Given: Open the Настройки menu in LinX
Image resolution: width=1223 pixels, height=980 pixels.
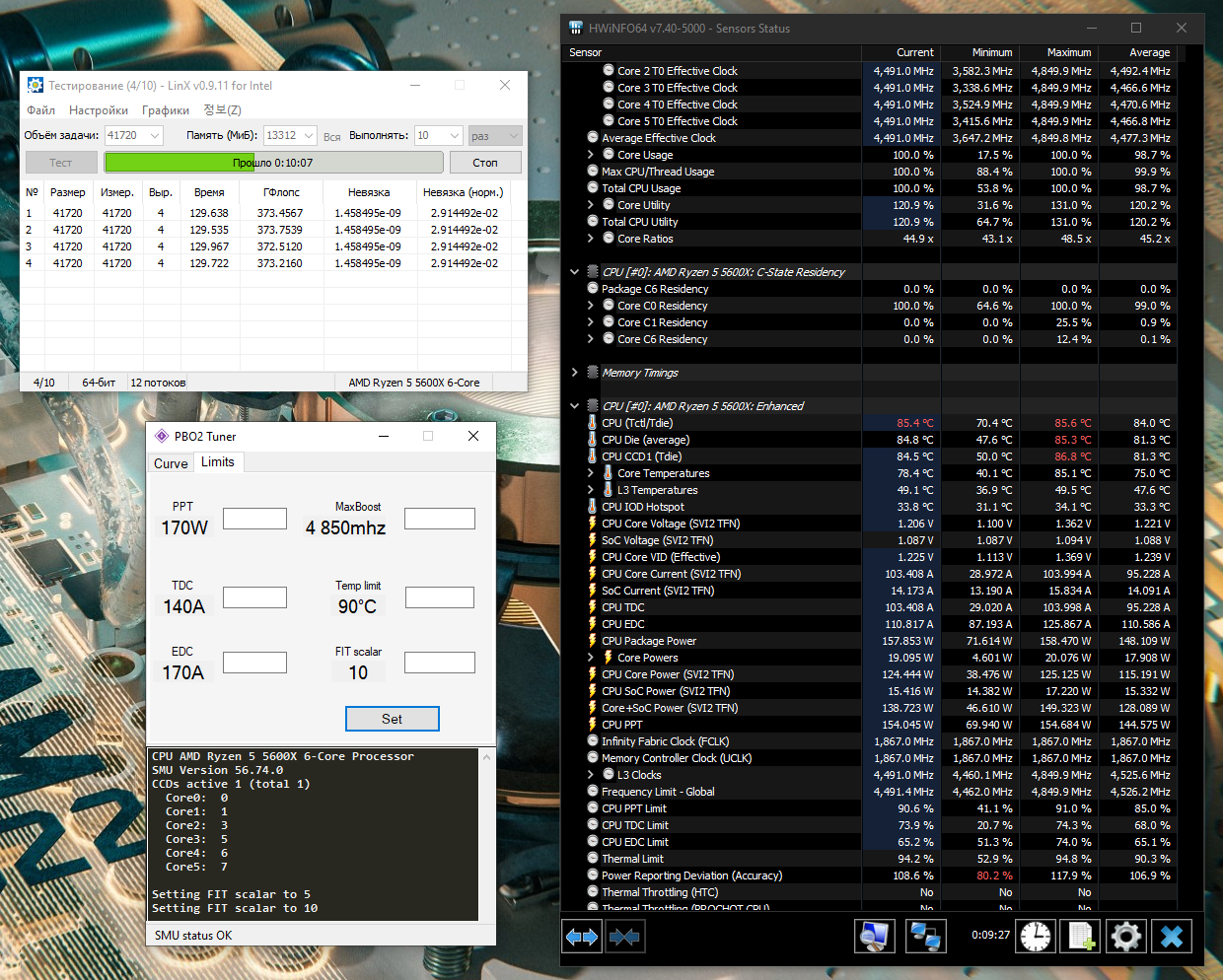Looking at the screenshot, I should (99, 110).
